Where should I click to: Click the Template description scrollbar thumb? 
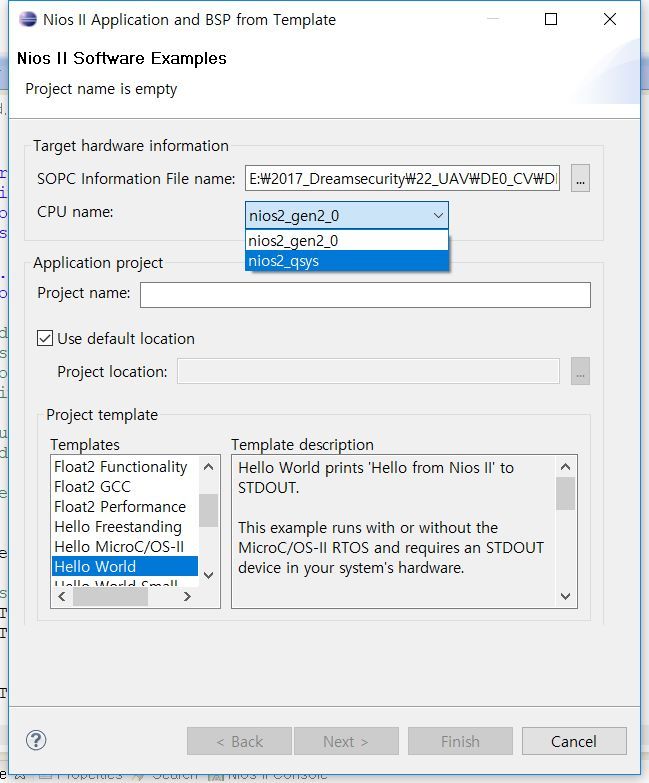[x=565, y=493]
